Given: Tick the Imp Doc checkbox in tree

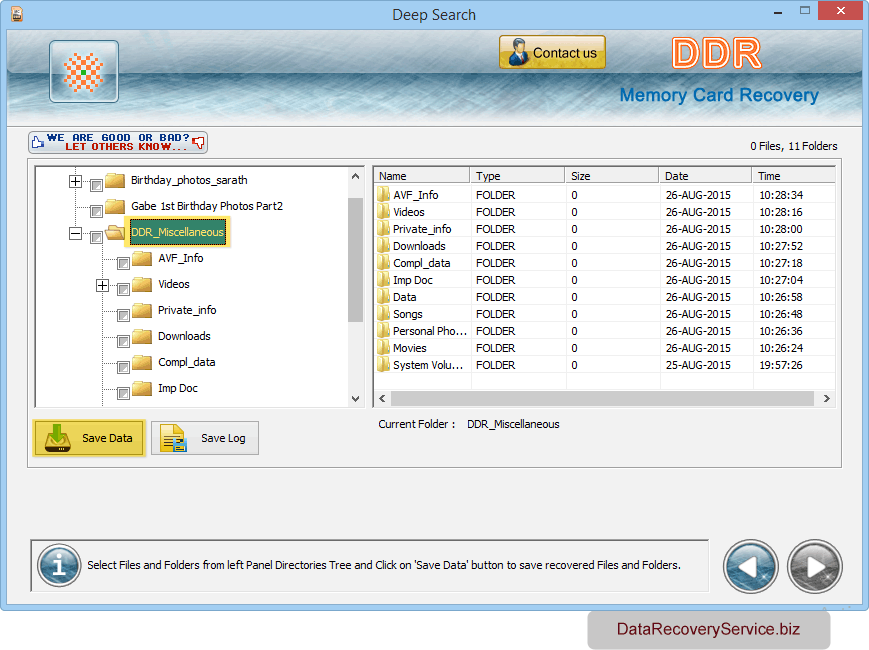Looking at the screenshot, I should [x=123, y=393].
